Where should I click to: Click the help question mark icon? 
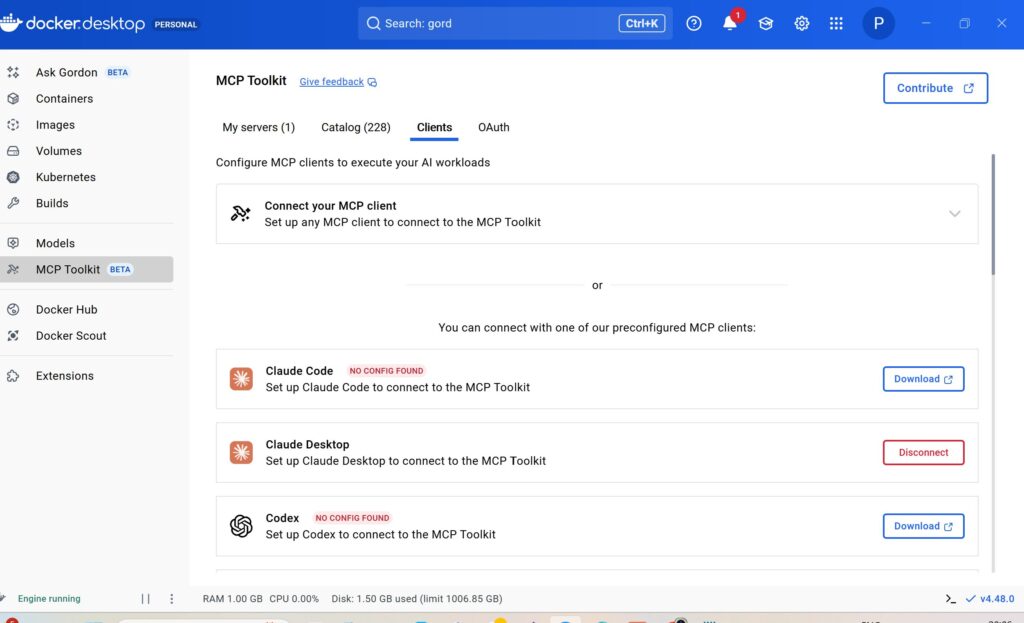click(x=694, y=24)
